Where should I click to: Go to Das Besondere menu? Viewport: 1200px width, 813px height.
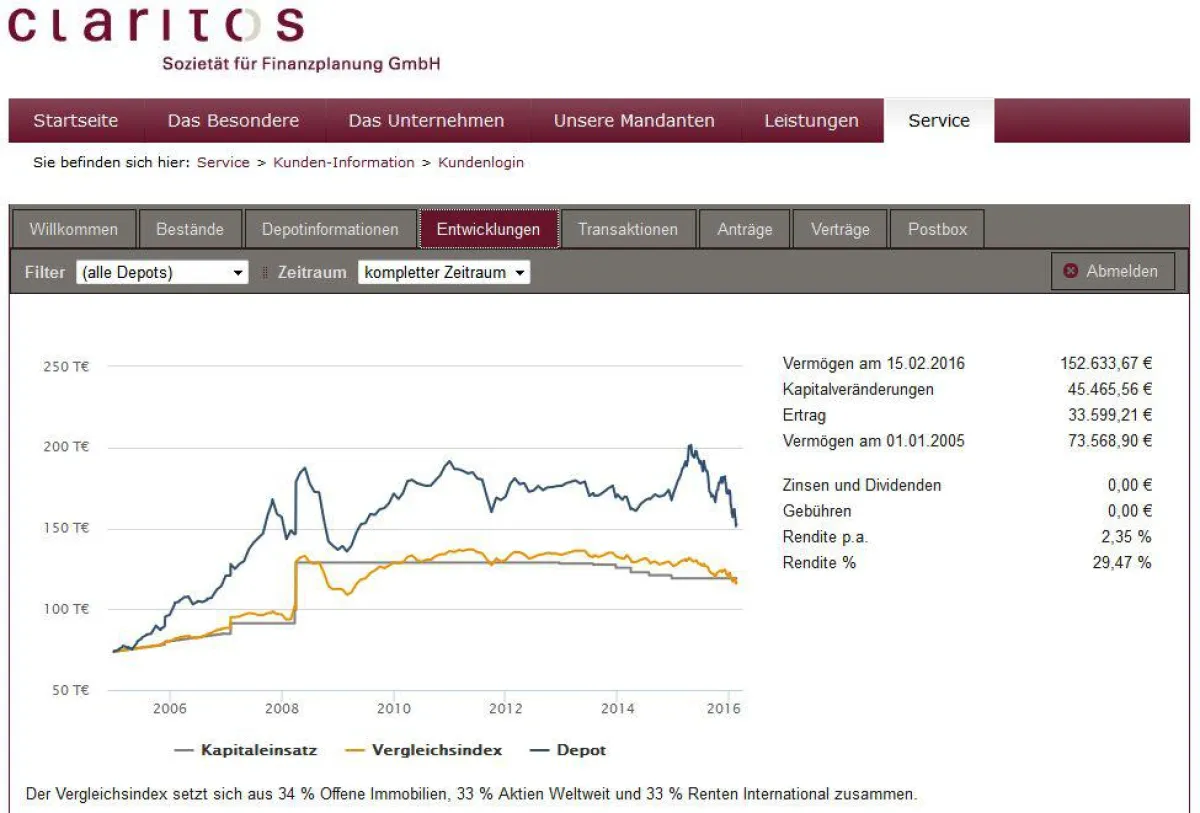pyautogui.click(x=233, y=121)
